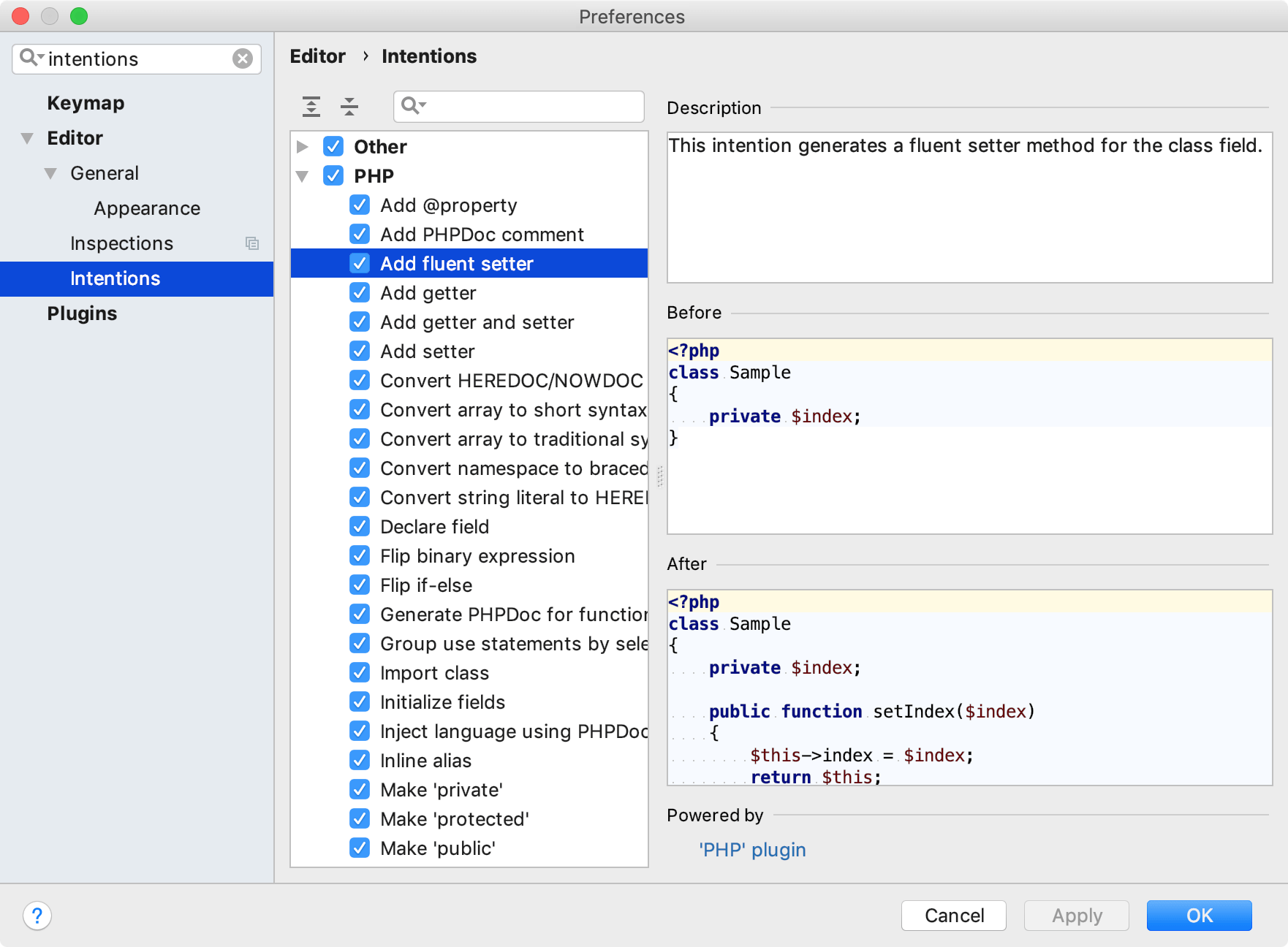Select Convert array to short syntax row
The height and width of the screenshot is (947, 1288).
[469, 409]
